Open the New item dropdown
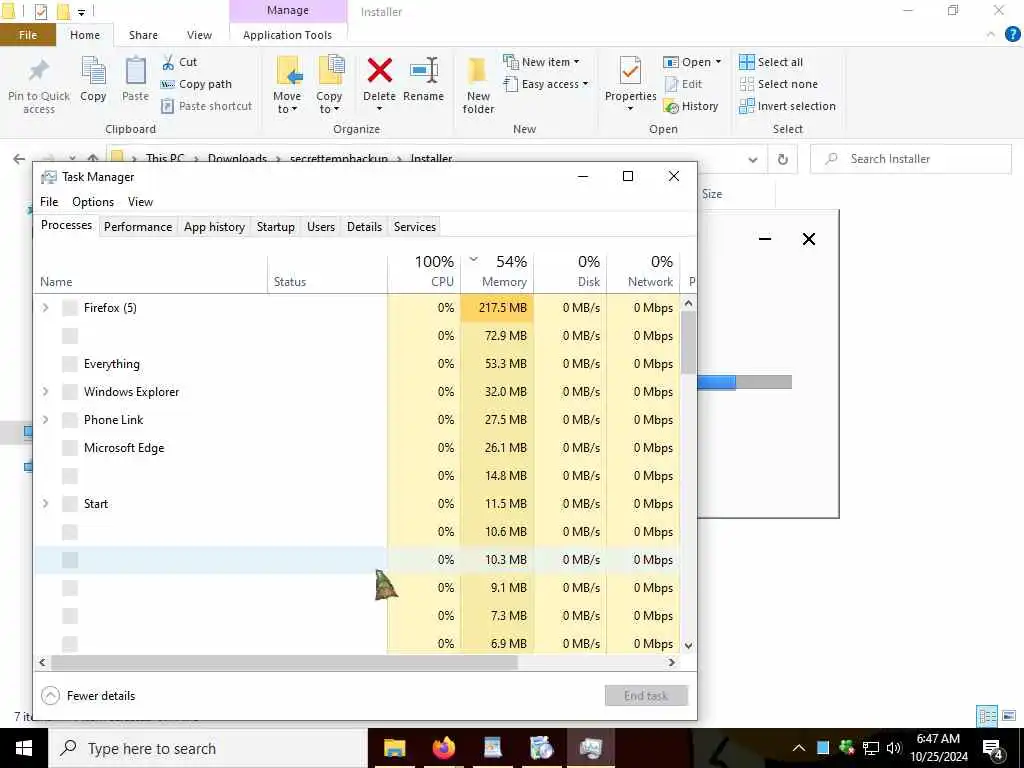1024x768 pixels. (541, 62)
